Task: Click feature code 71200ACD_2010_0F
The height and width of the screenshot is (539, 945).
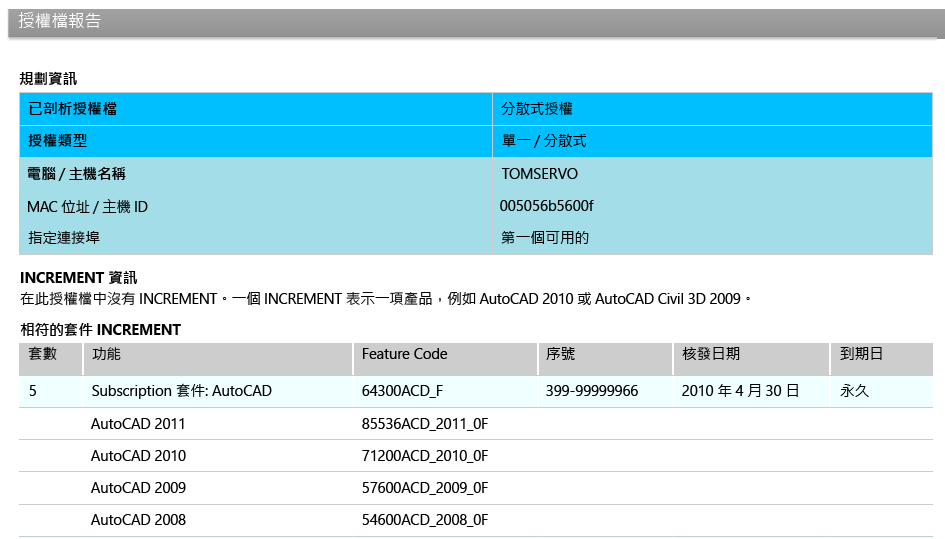Action: (x=425, y=456)
